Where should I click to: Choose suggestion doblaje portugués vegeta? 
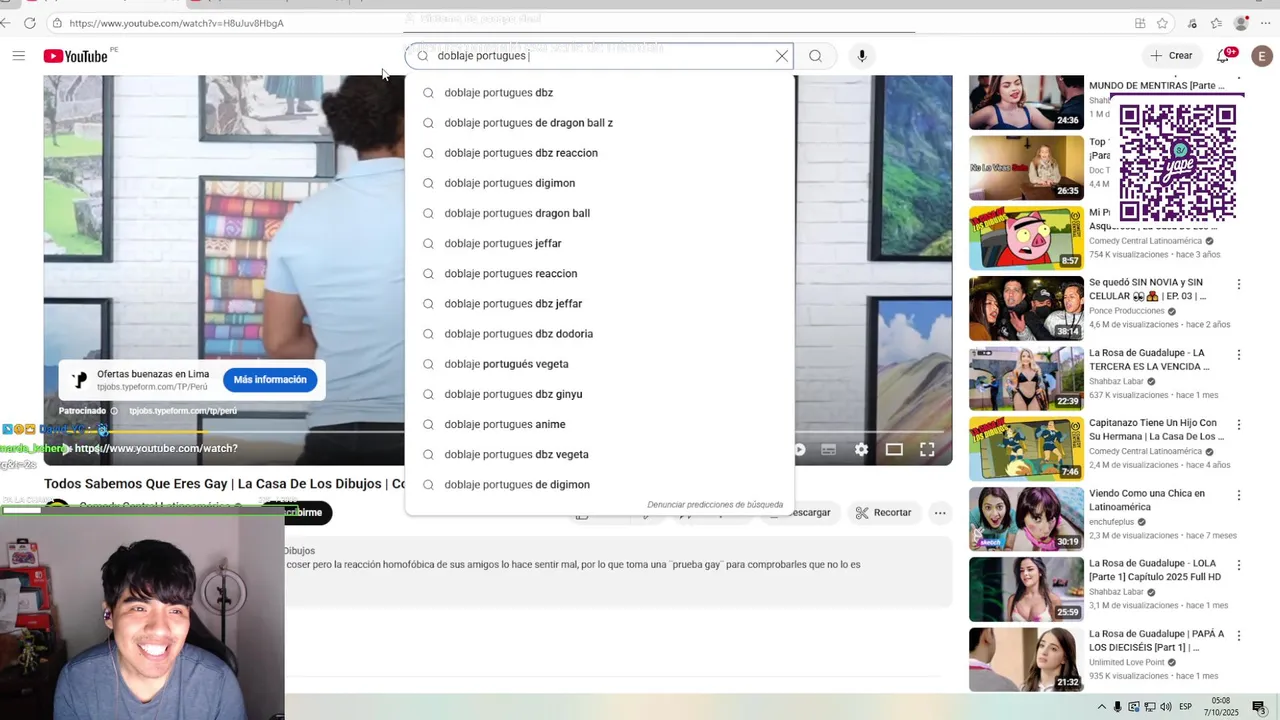tap(599, 364)
